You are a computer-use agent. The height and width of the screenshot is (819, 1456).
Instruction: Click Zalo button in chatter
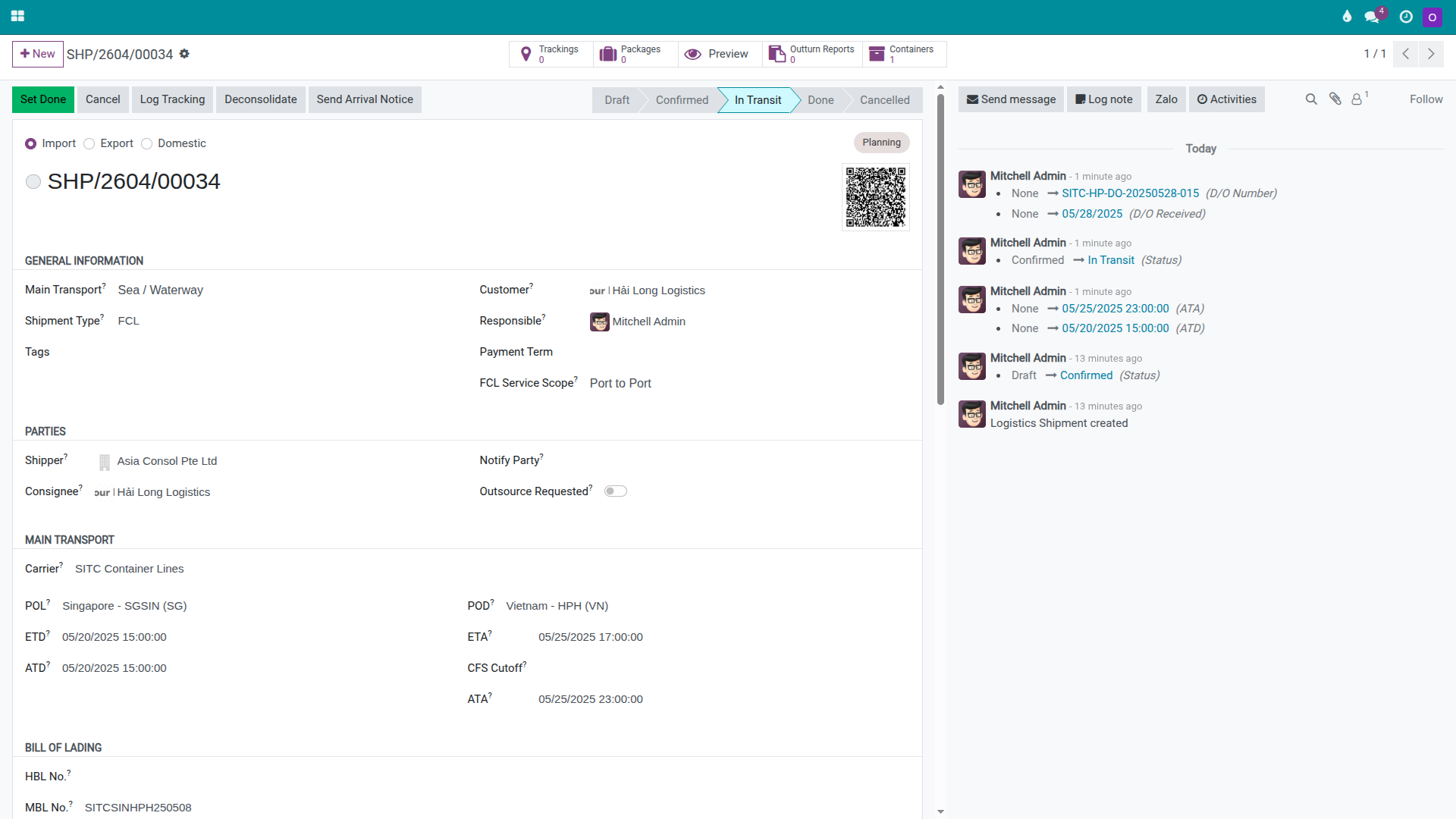coord(1166,99)
